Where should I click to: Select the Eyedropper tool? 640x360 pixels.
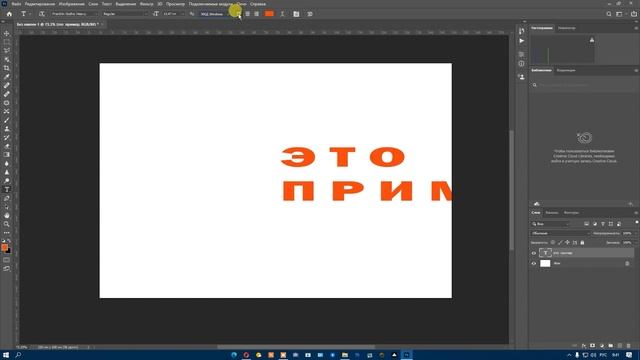tap(7, 76)
